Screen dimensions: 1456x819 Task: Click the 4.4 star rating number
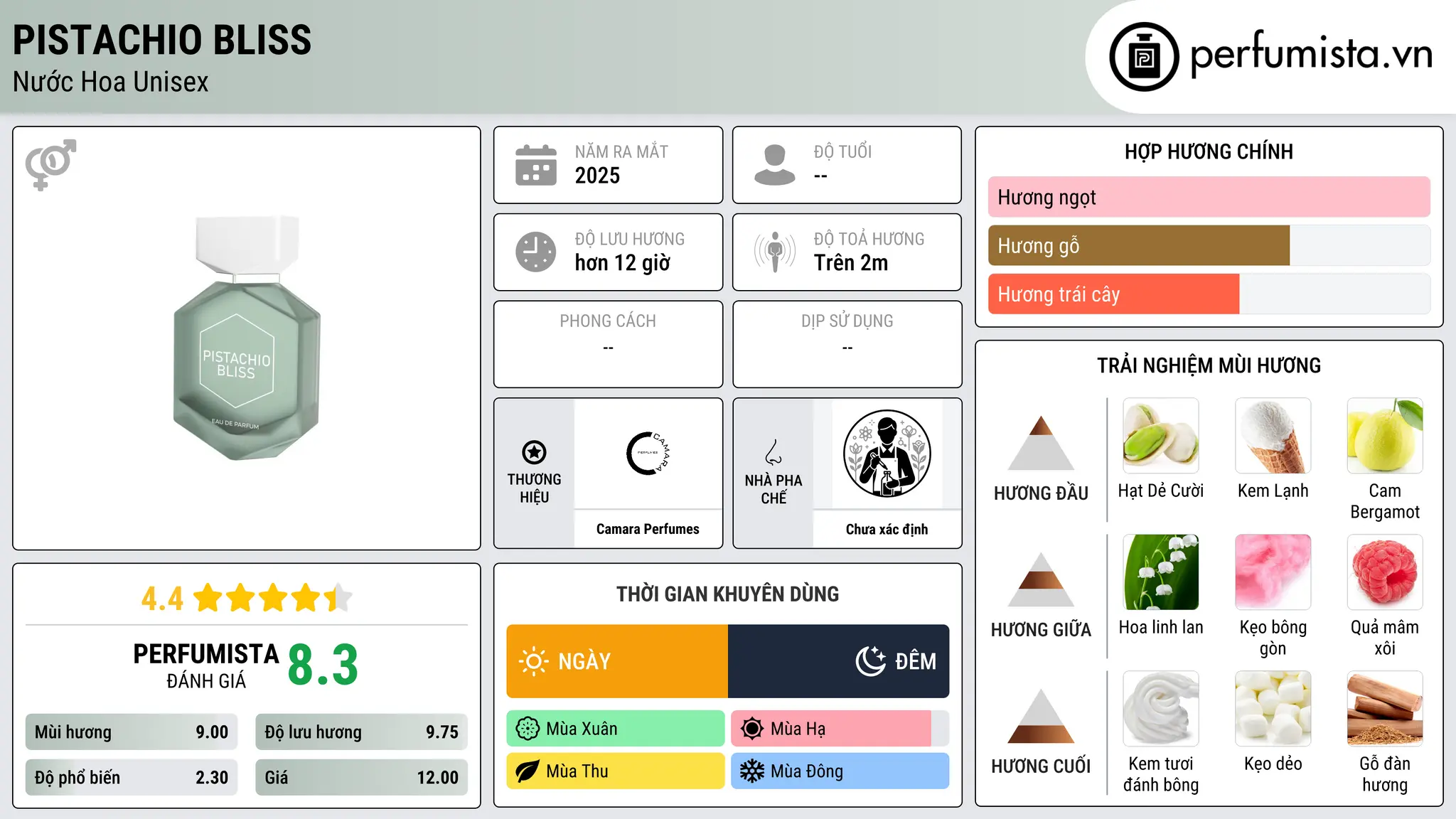click(162, 599)
